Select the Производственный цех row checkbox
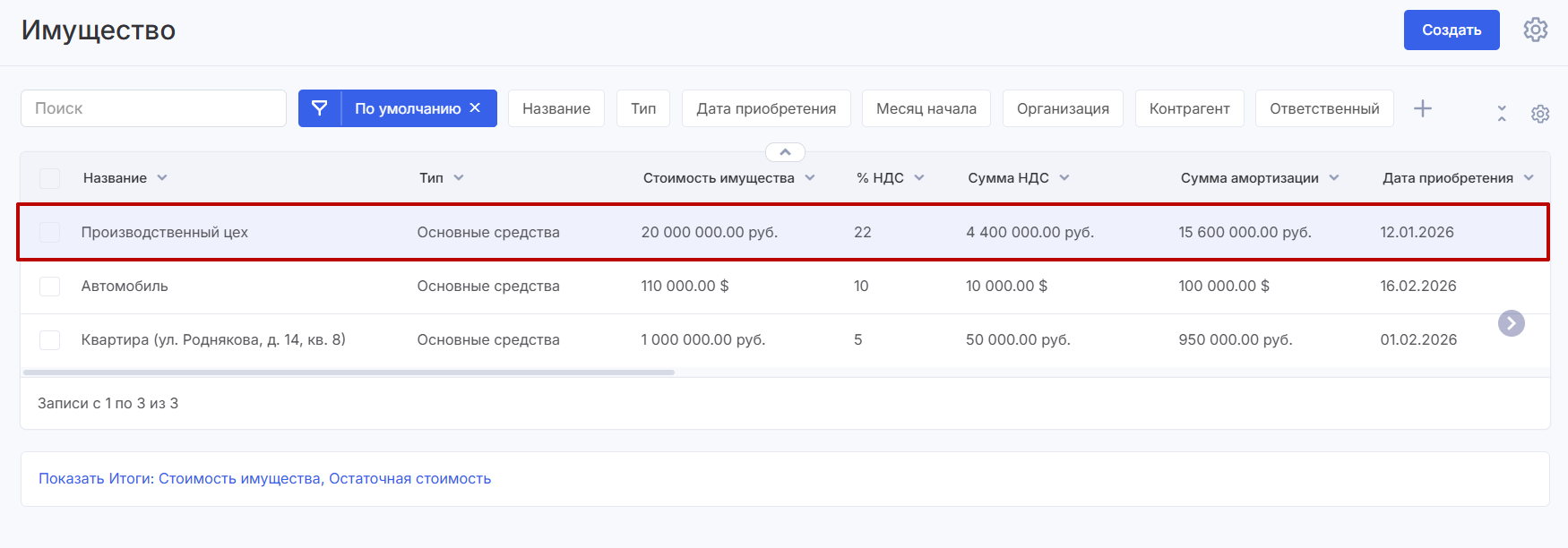 pyautogui.click(x=50, y=232)
